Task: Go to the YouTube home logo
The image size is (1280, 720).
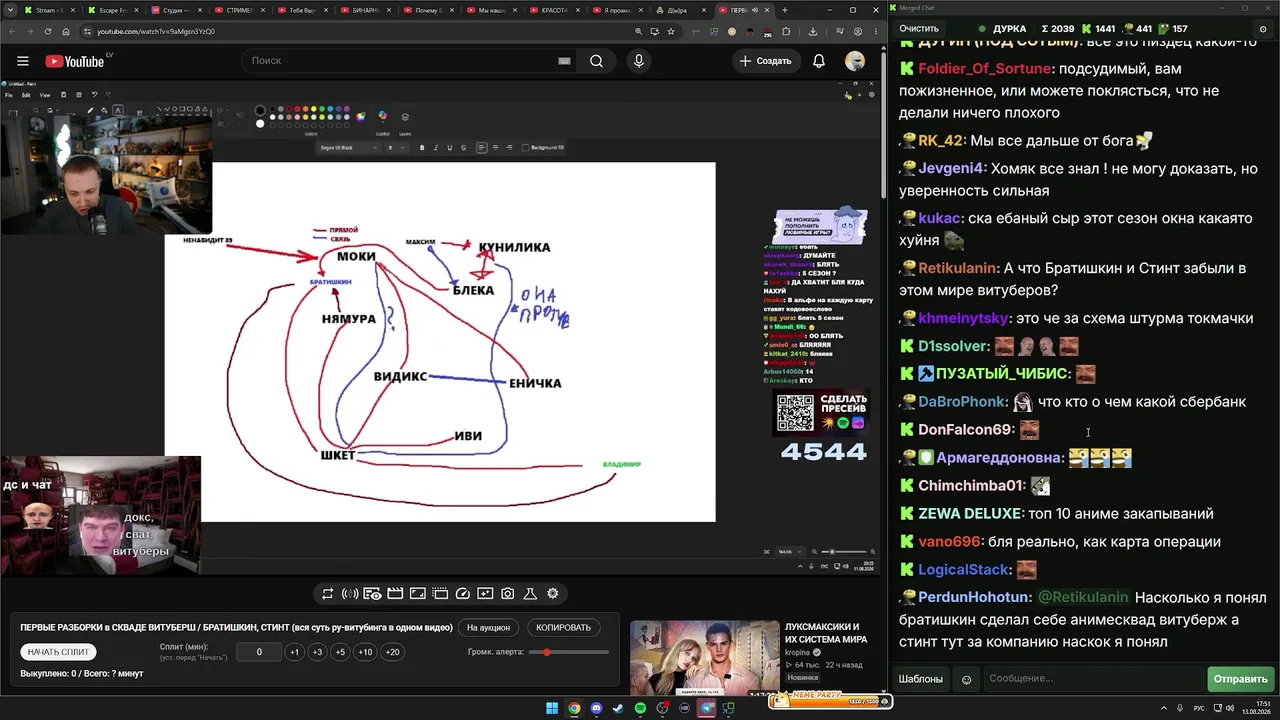Action: point(75,61)
